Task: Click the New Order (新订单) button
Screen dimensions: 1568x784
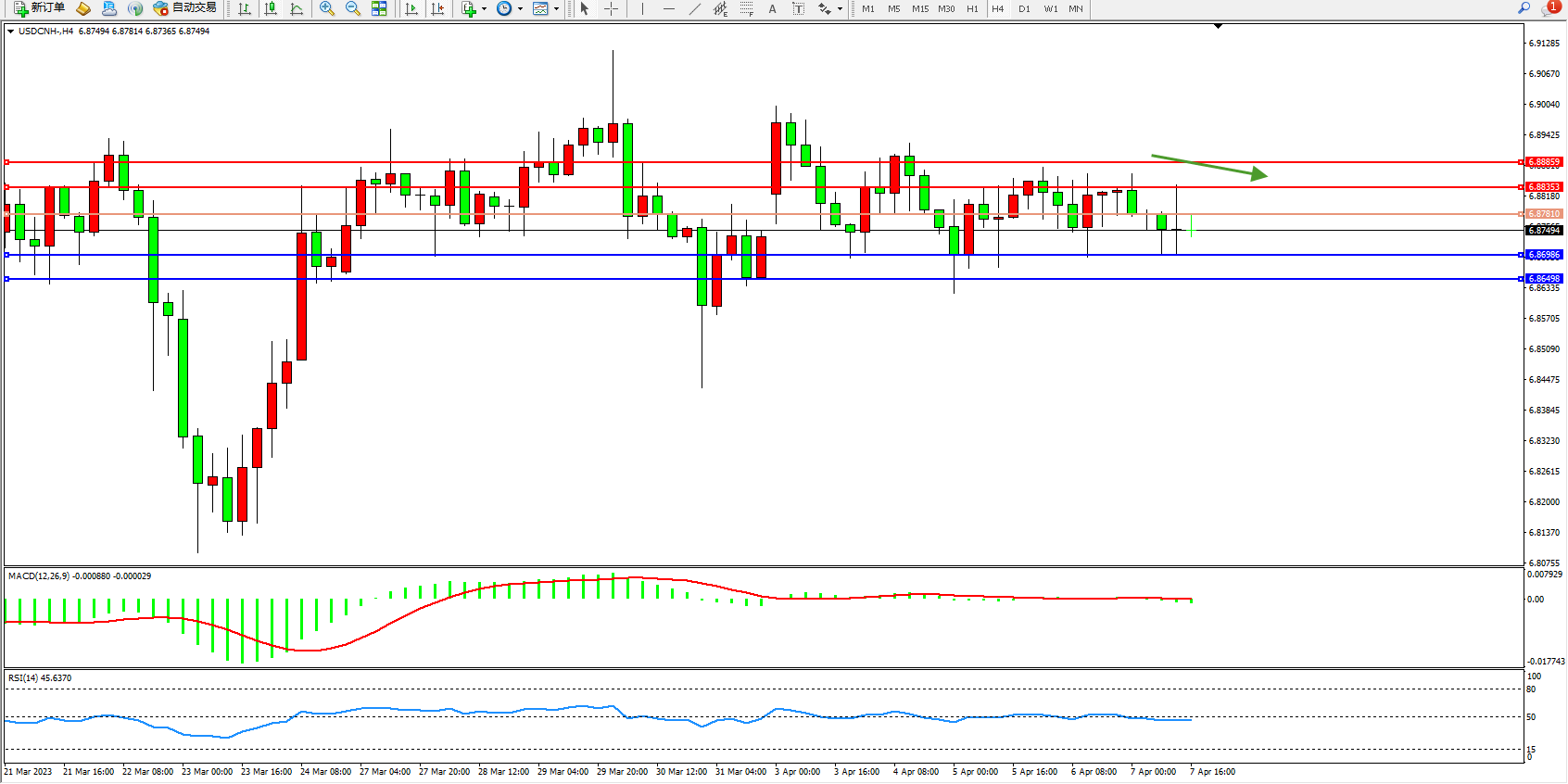Action: tap(39, 8)
